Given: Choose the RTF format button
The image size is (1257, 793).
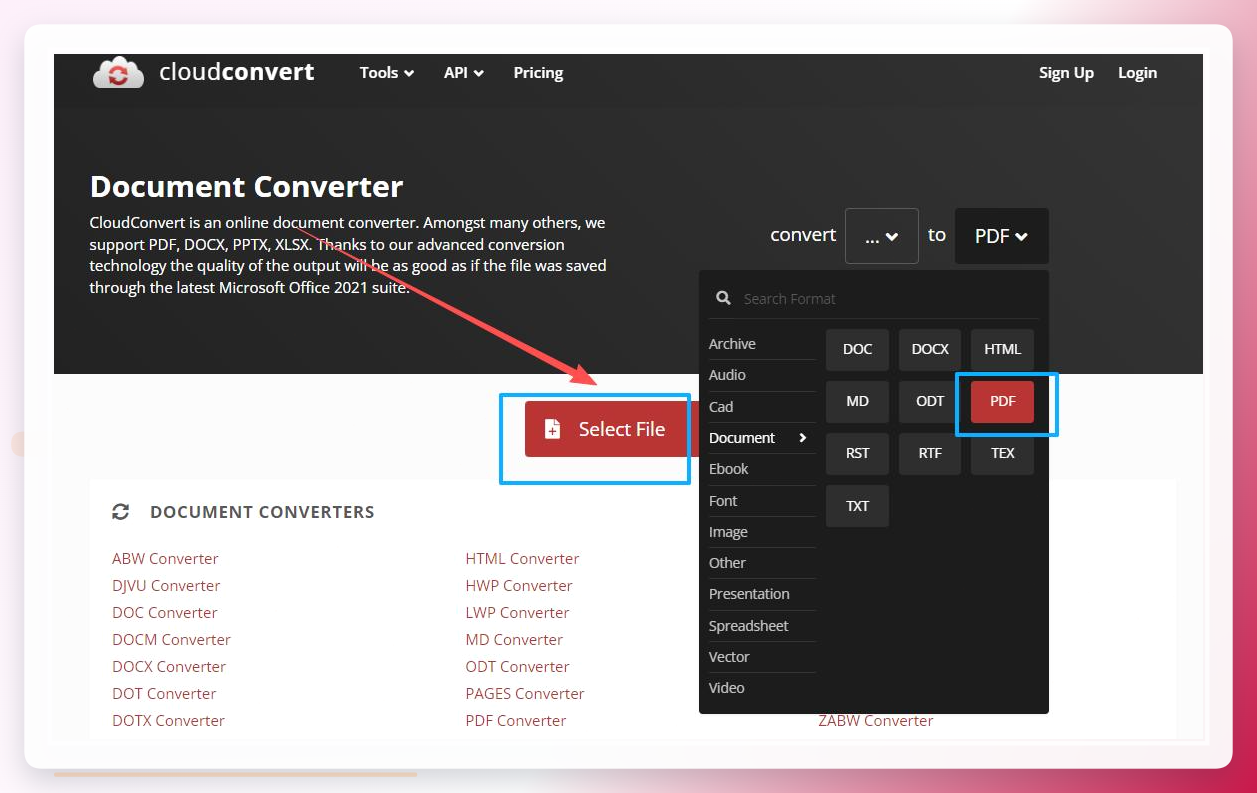Looking at the screenshot, I should pyautogui.click(x=930, y=453).
